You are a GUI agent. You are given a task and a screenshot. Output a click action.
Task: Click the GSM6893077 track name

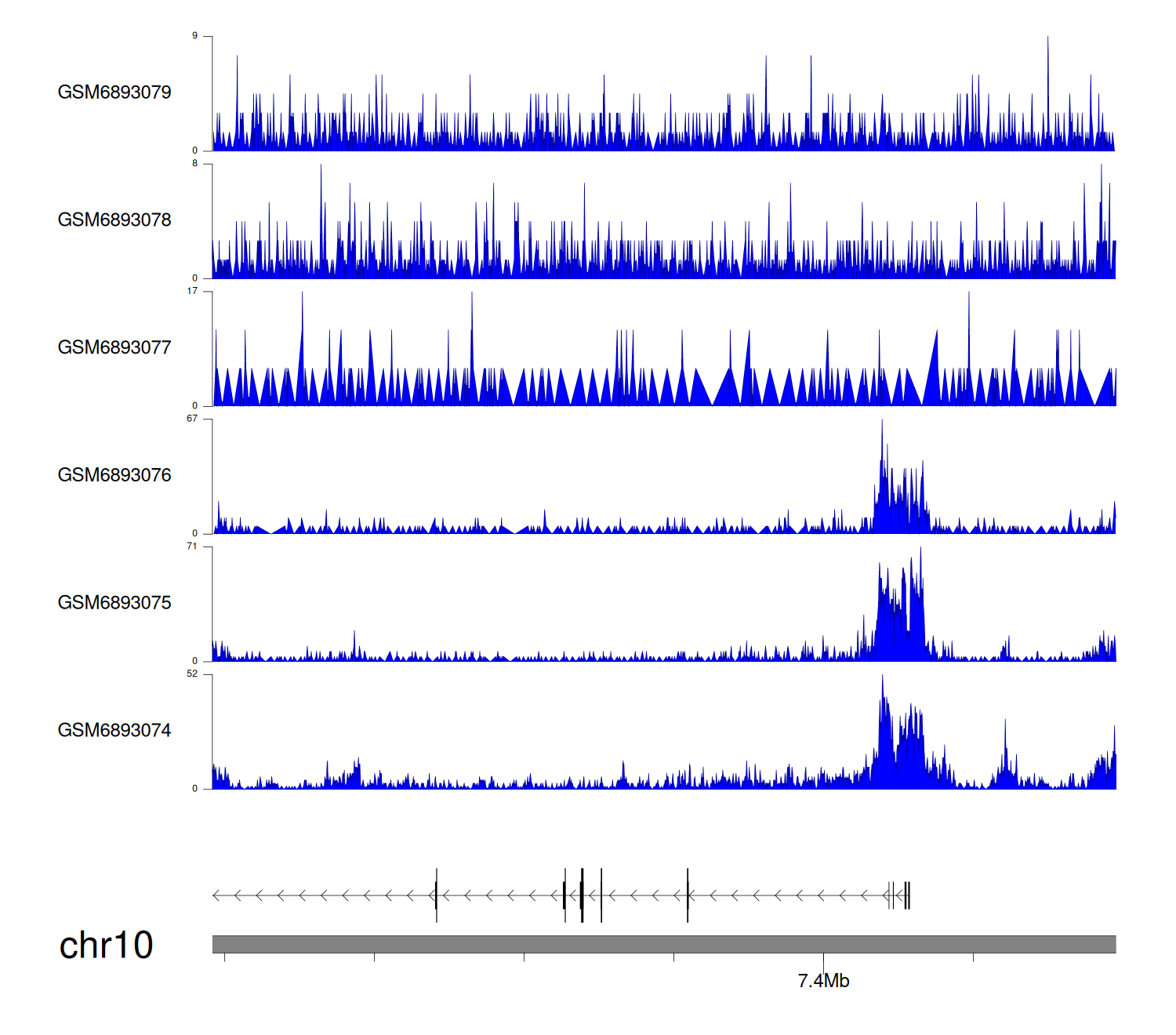114,348
